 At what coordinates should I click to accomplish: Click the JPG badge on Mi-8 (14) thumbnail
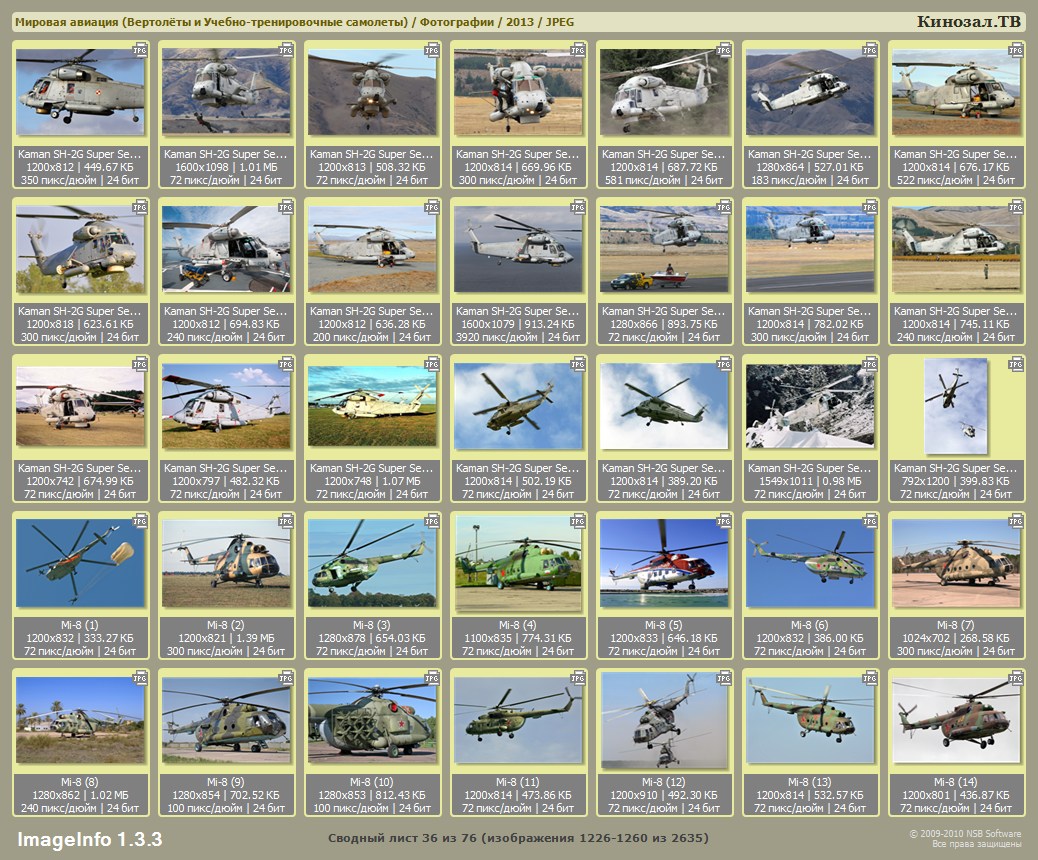1016,677
